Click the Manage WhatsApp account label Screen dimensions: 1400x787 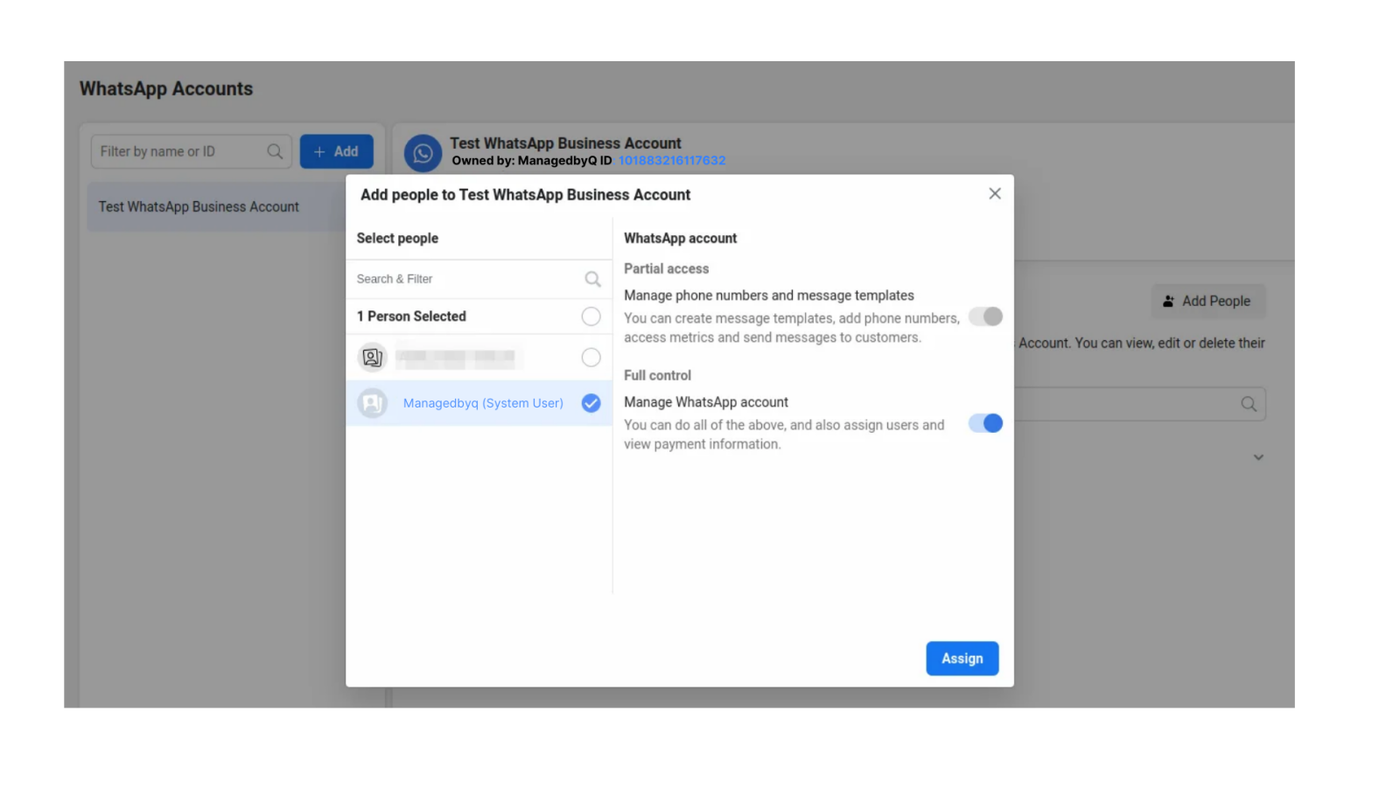706,402
